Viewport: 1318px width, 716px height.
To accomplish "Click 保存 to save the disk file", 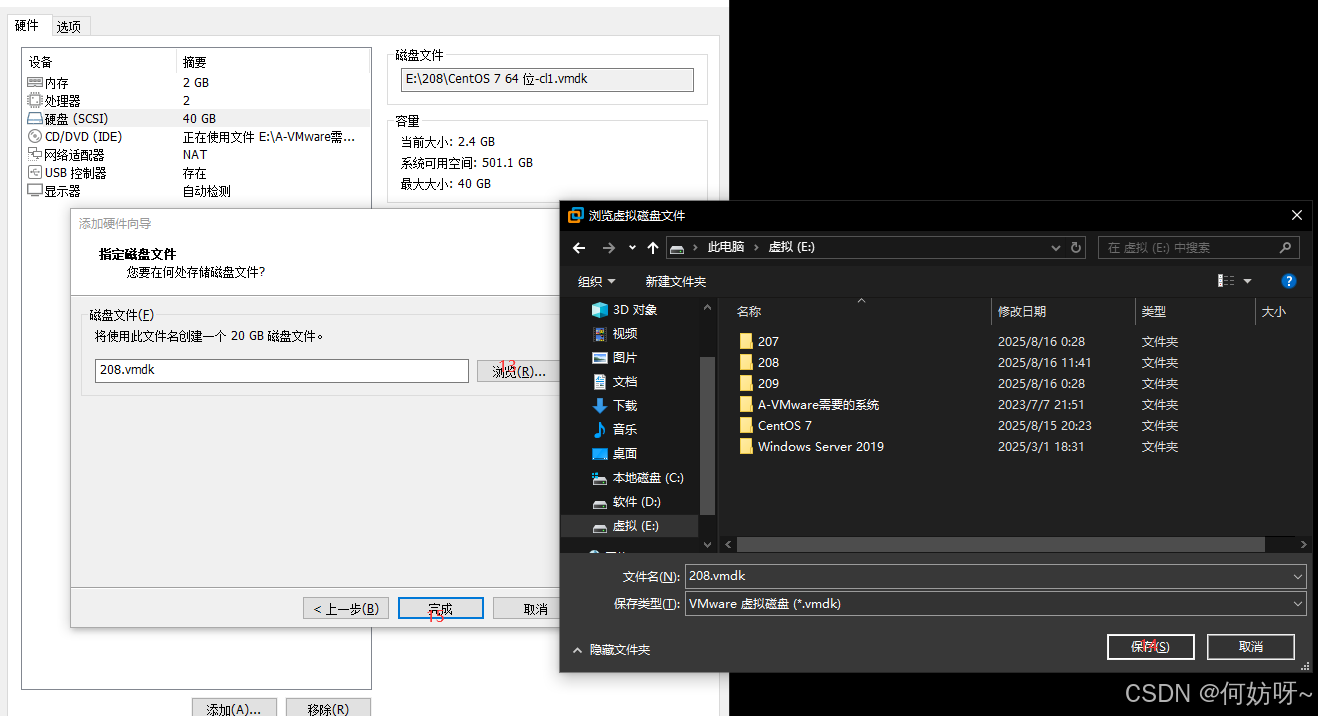I will pyautogui.click(x=1150, y=647).
